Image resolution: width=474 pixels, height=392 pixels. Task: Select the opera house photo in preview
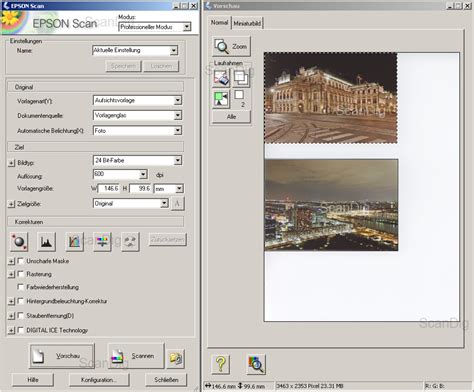click(331, 98)
